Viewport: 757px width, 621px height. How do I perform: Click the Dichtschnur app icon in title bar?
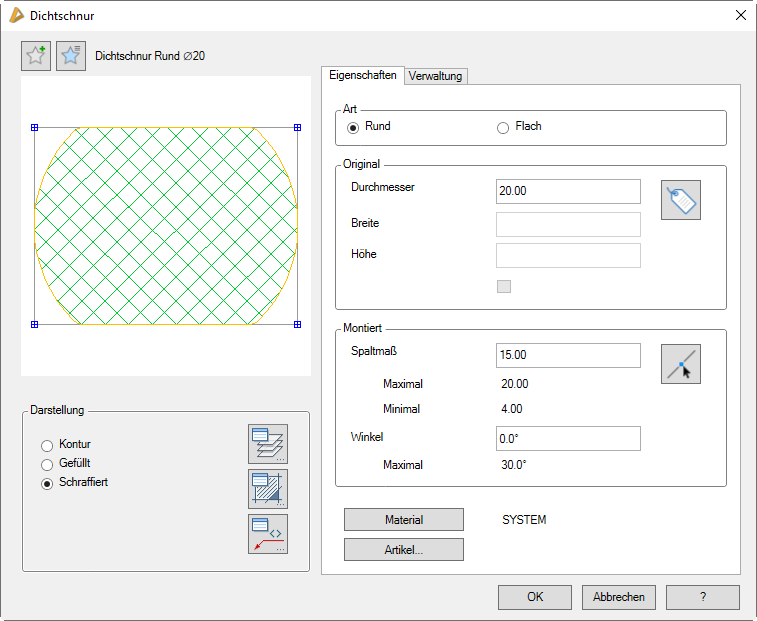click(x=15, y=16)
